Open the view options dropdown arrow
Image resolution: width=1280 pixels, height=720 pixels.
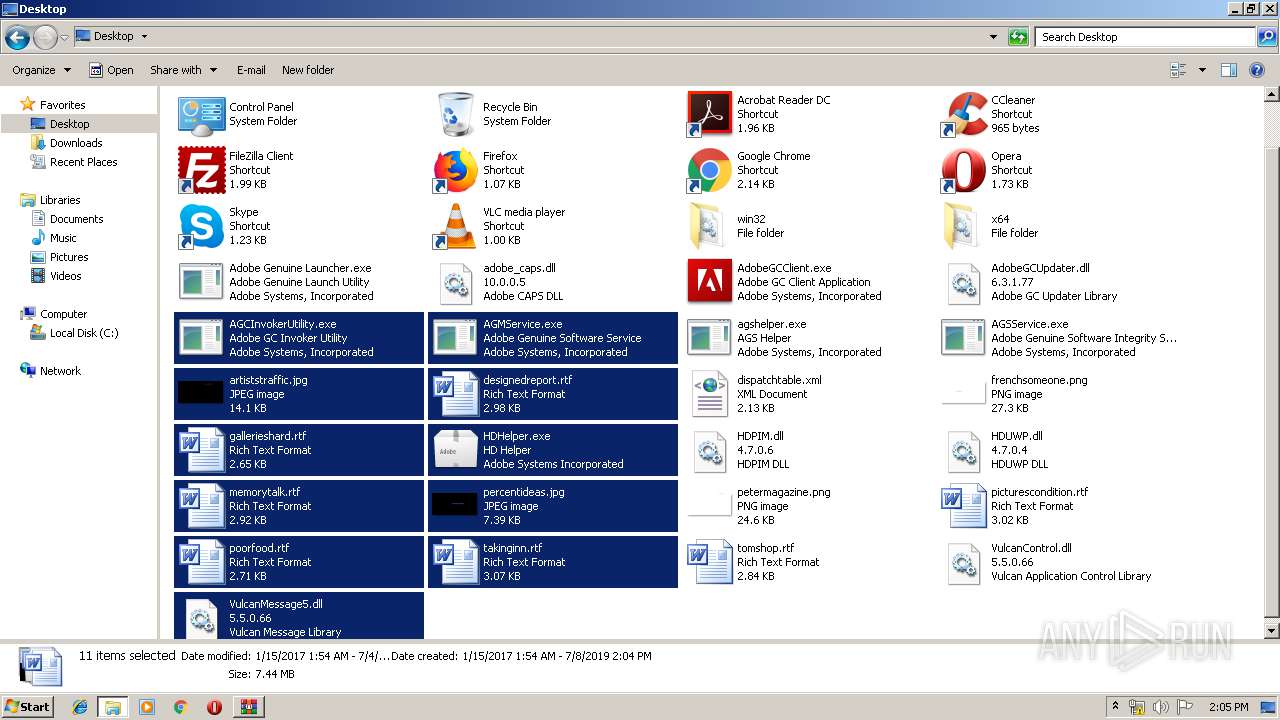pyautogui.click(x=1202, y=70)
